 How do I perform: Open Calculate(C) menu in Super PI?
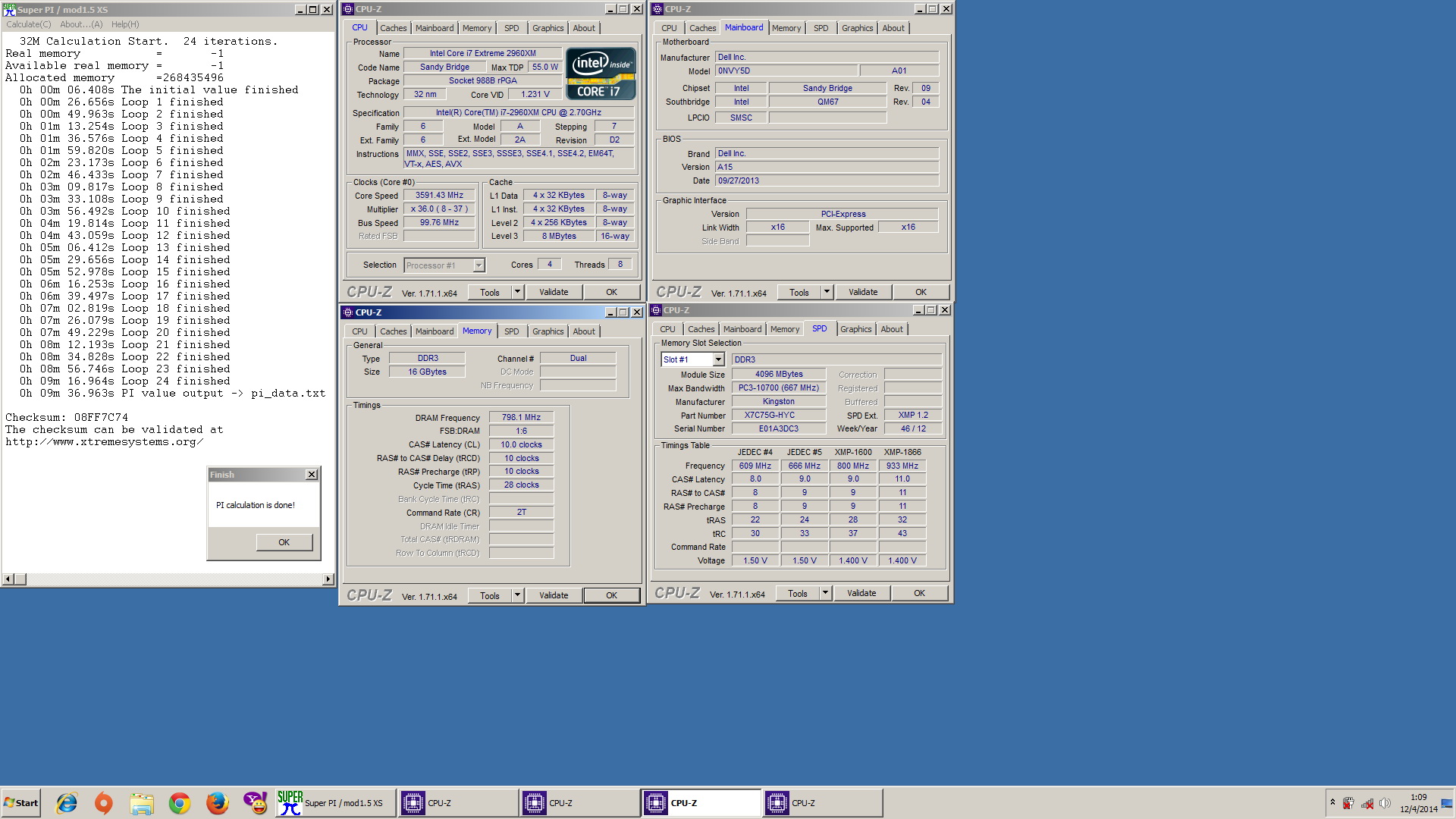(x=29, y=24)
